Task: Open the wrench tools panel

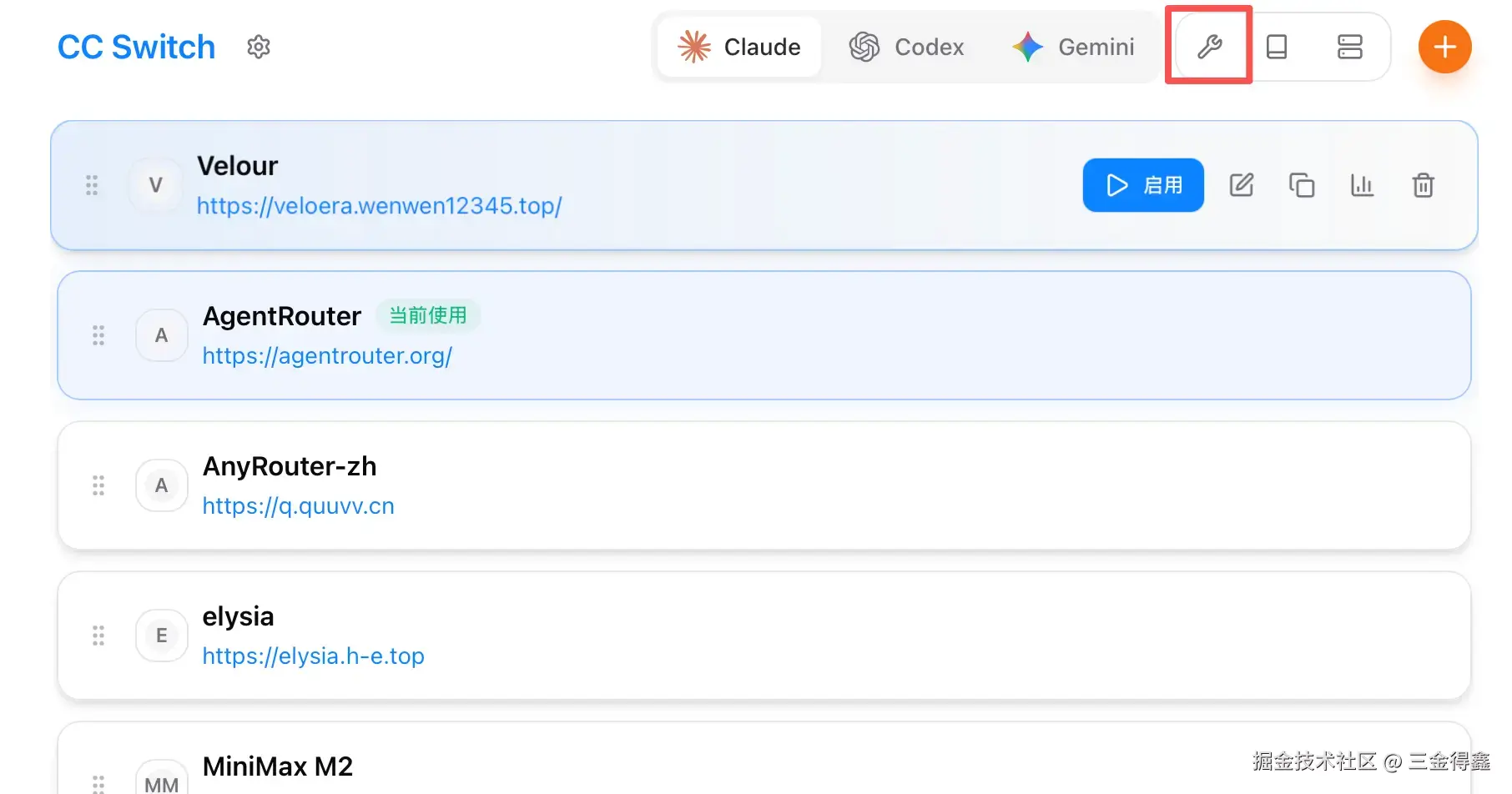Action: click(x=1209, y=47)
